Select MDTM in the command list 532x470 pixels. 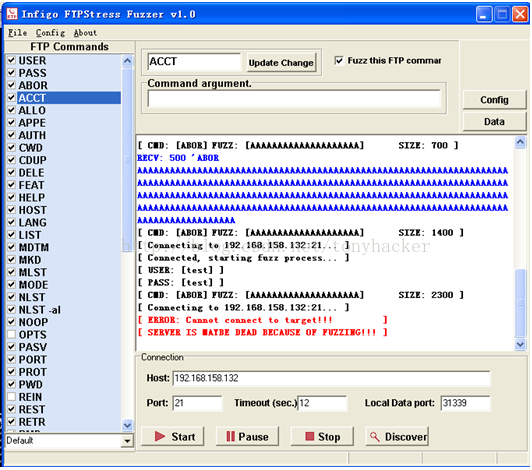(x=33, y=247)
